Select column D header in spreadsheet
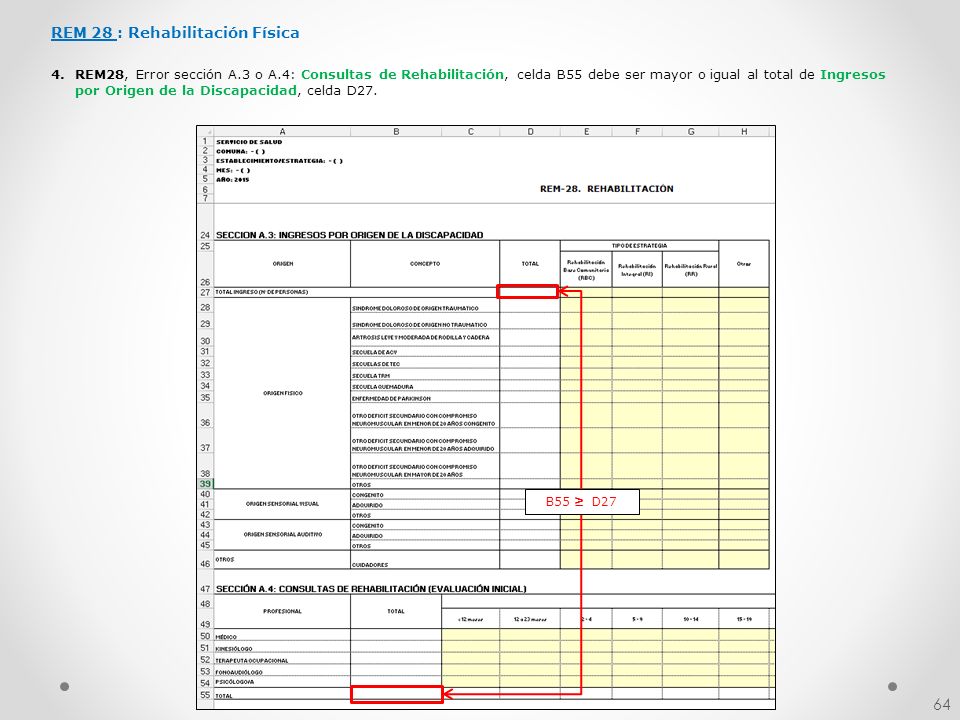The width and height of the screenshot is (960, 720). point(530,132)
